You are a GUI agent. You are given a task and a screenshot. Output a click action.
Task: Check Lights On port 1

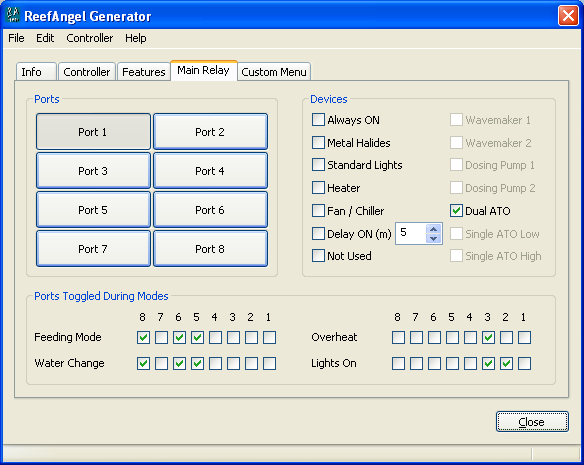click(x=524, y=364)
